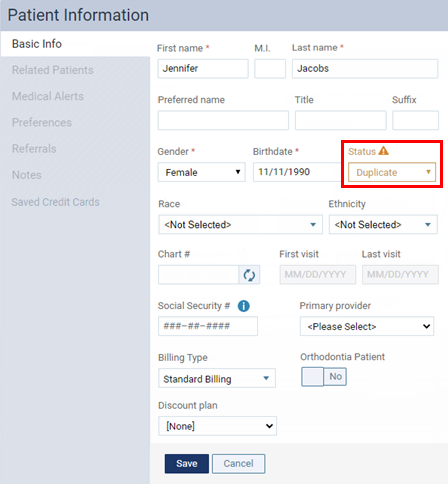
Task: Click the Birthdate field
Action: (x=297, y=172)
